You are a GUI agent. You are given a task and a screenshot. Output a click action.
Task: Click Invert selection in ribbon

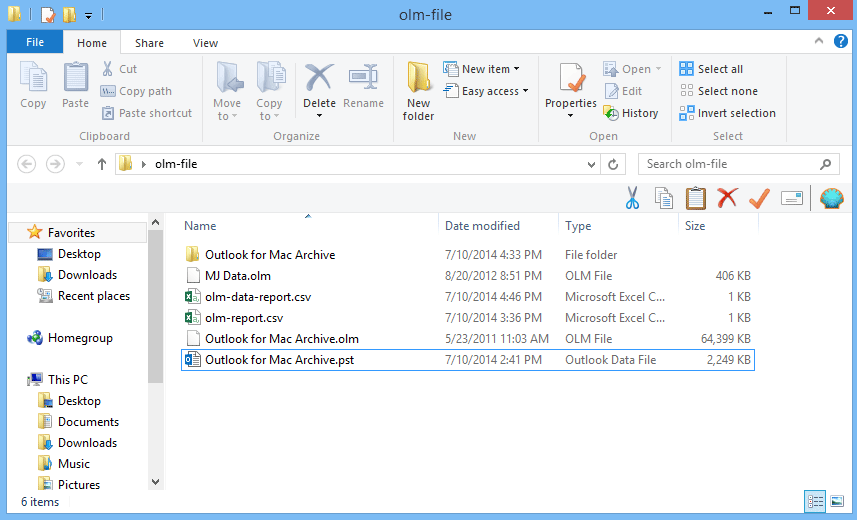click(727, 113)
